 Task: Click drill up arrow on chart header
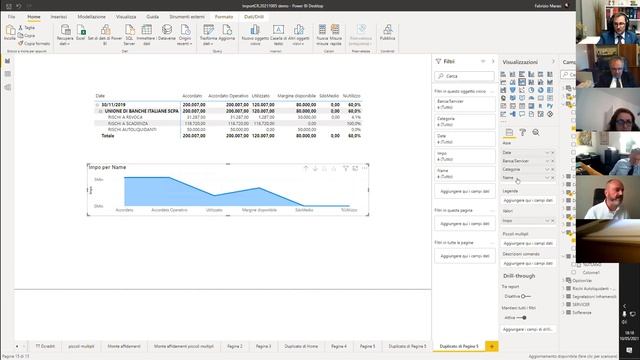click(x=306, y=168)
